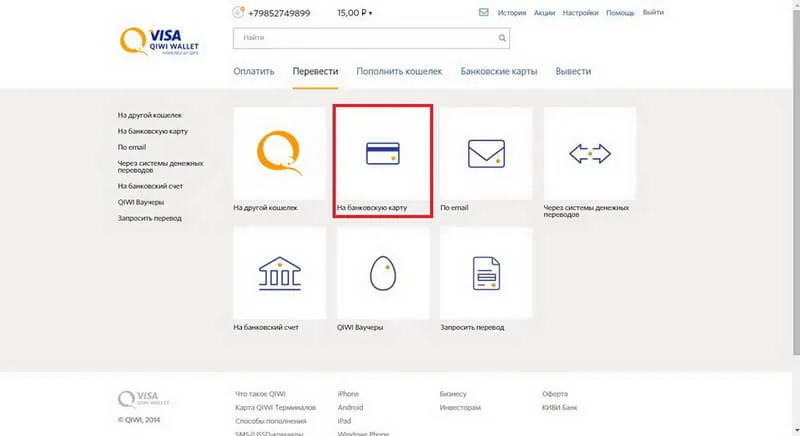Select the bank card transfer icon
This screenshot has height=436, width=800.
pos(383,153)
